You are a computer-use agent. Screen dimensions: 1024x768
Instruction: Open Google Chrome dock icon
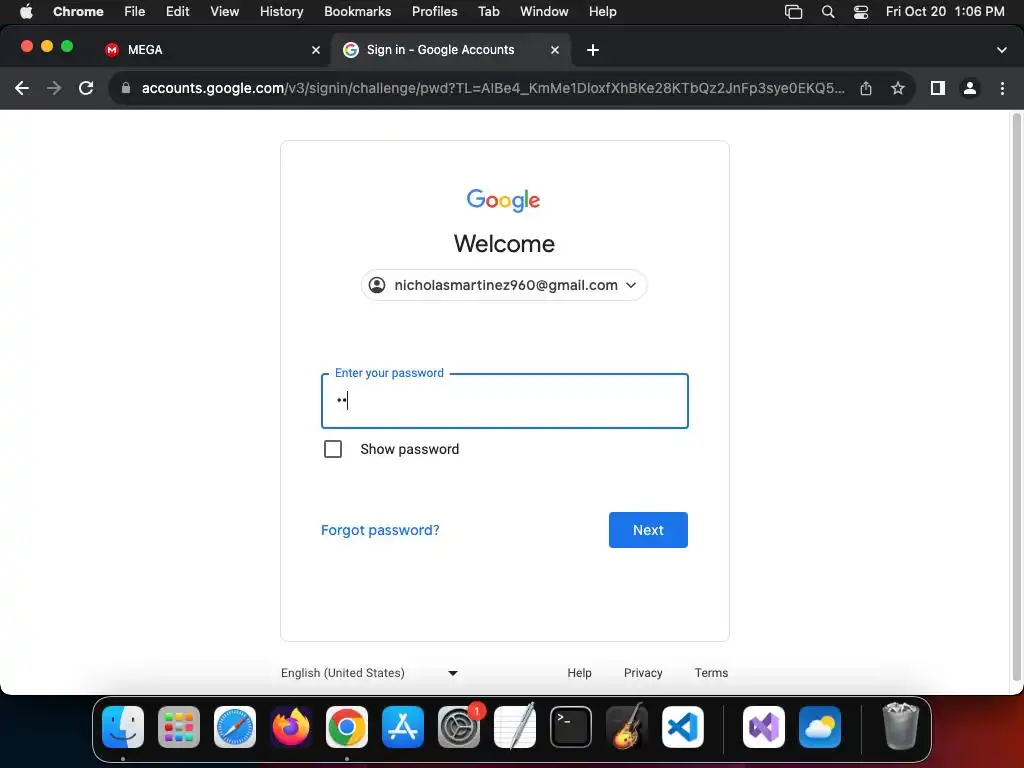(347, 726)
